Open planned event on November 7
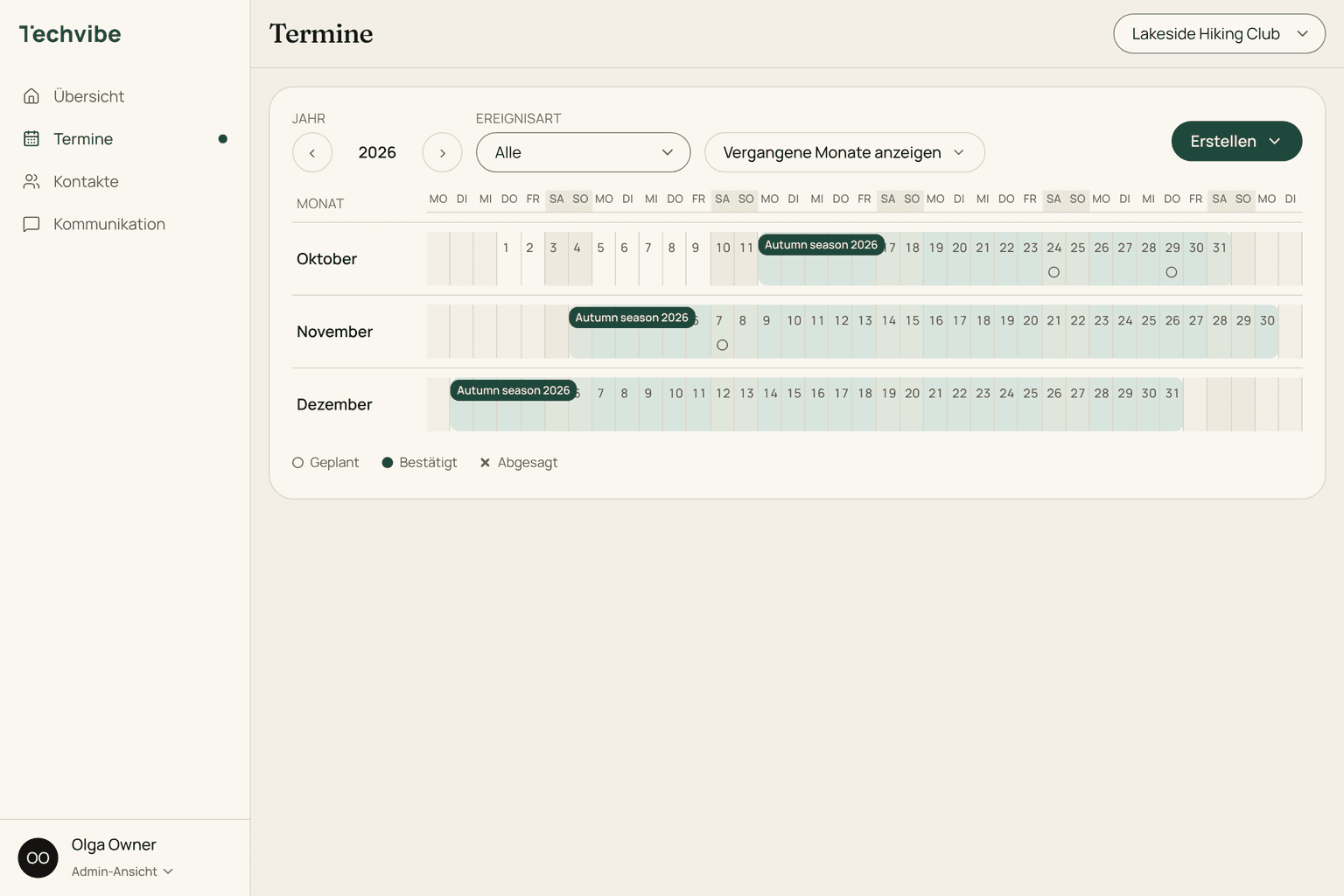The image size is (1344, 896). point(722,345)
